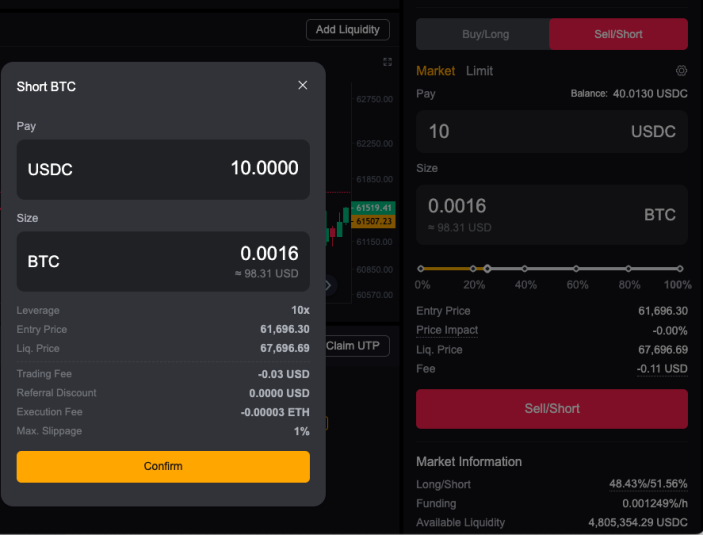Click the 48.43%/51.56% Long/Short ratio

(648, 484)
